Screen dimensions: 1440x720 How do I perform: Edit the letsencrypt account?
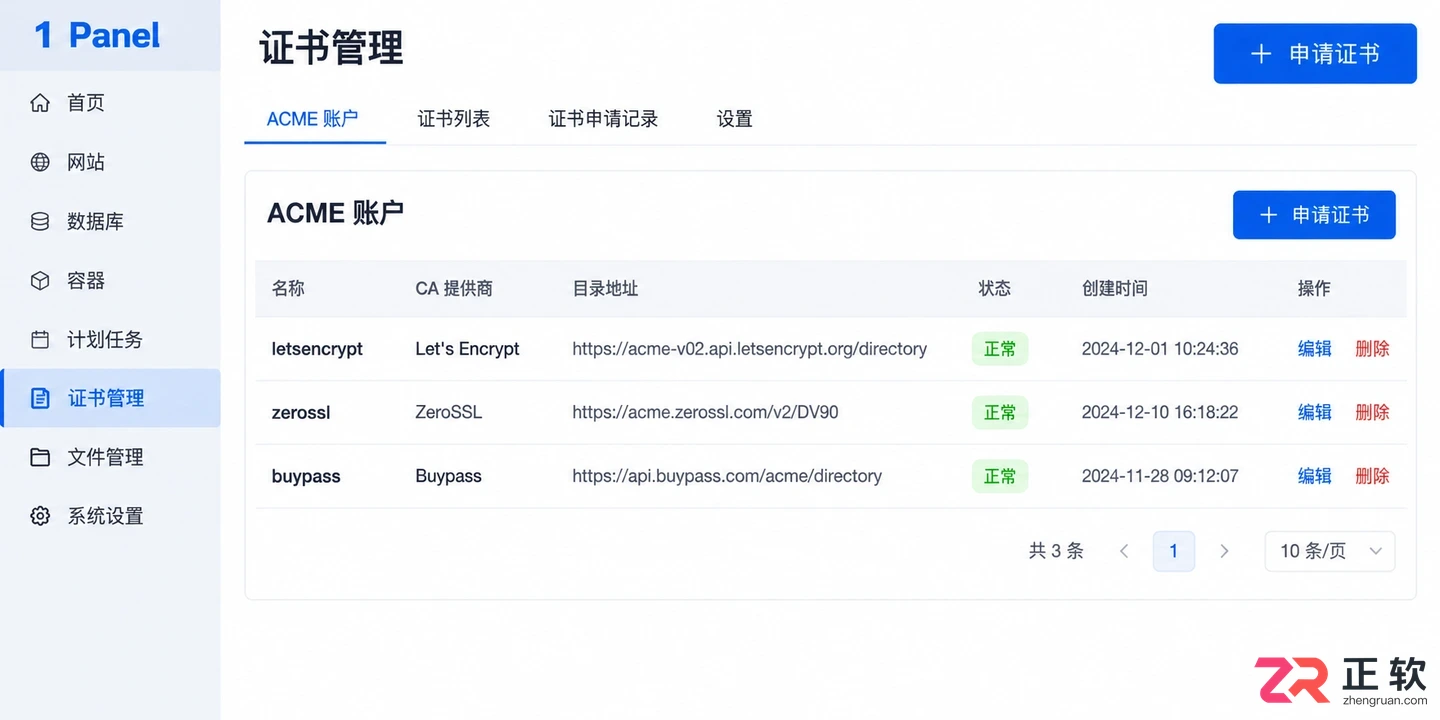pyautogui.click(x=1314, y=349)
